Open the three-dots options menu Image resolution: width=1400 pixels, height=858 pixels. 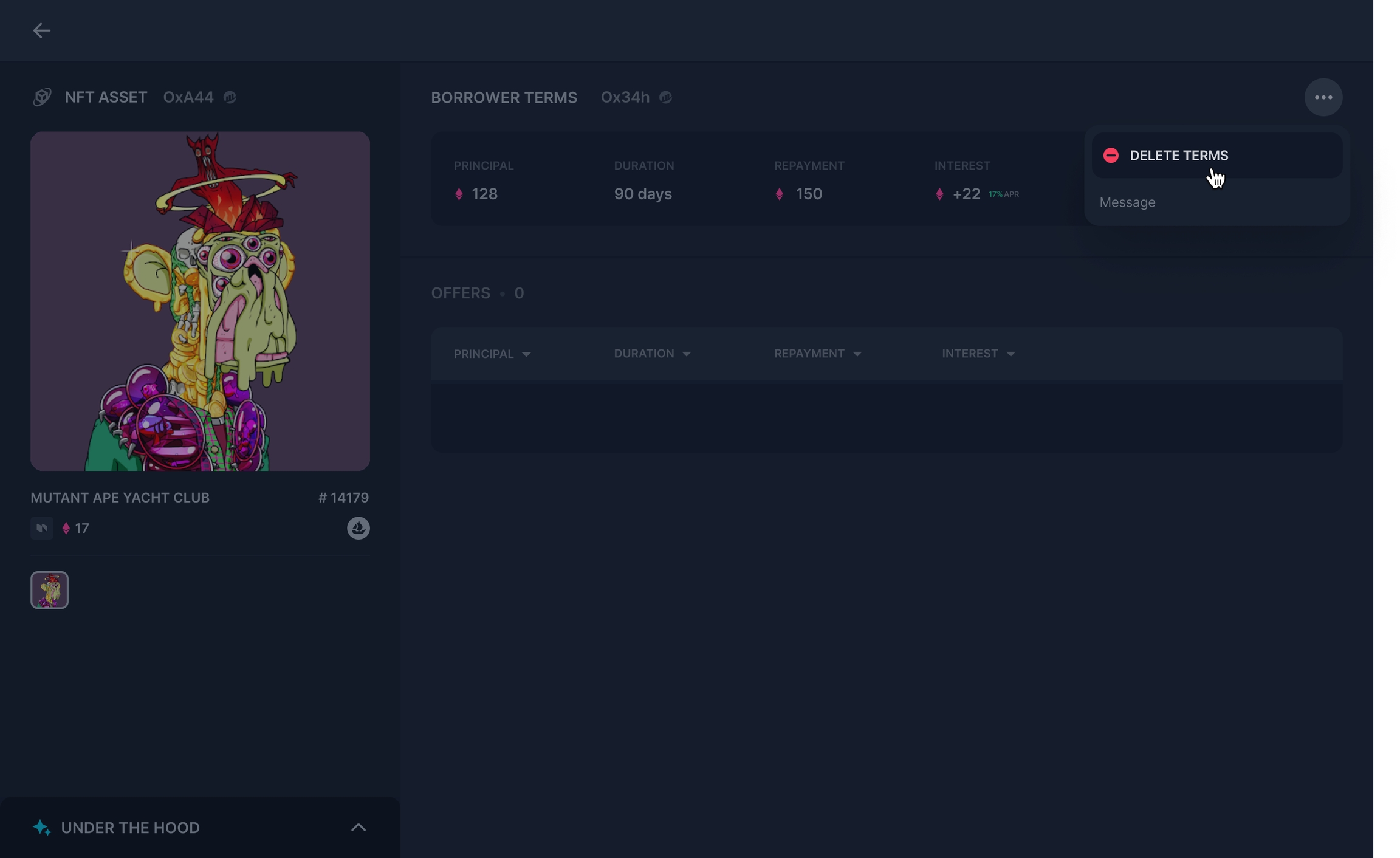pyautogui.click(x=1323, y=97)
